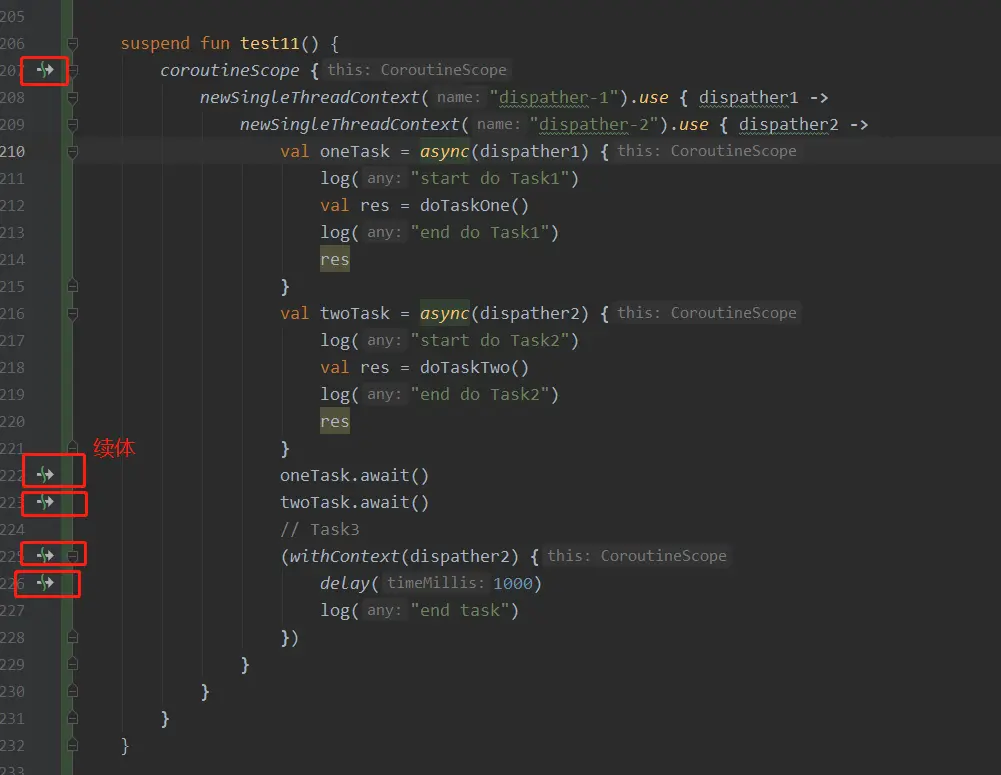1001x775 pixels.
Task: Click suspend call icon on withContext line
Action: (x=45, y=555)
